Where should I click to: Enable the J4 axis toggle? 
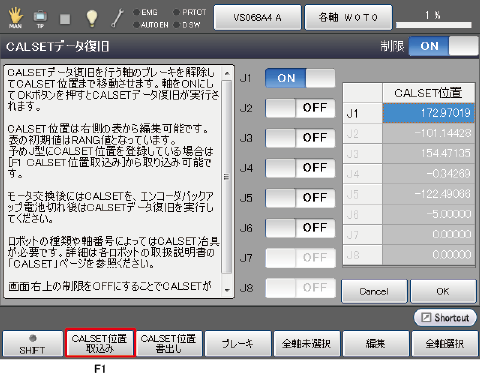tap(300, 168)
